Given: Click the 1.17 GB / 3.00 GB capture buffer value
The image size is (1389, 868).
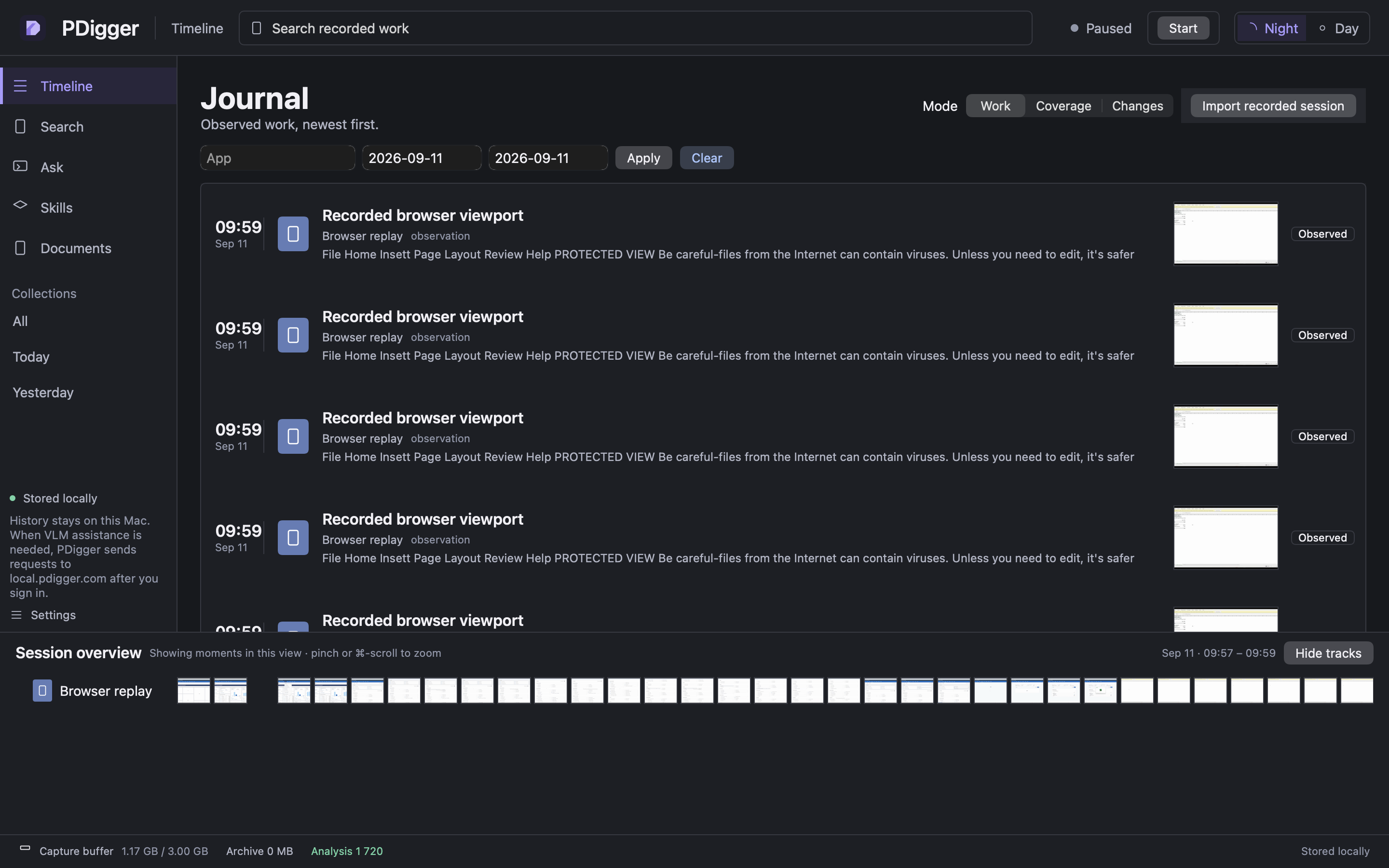Looking at the screenshot, I should (165, 851).
